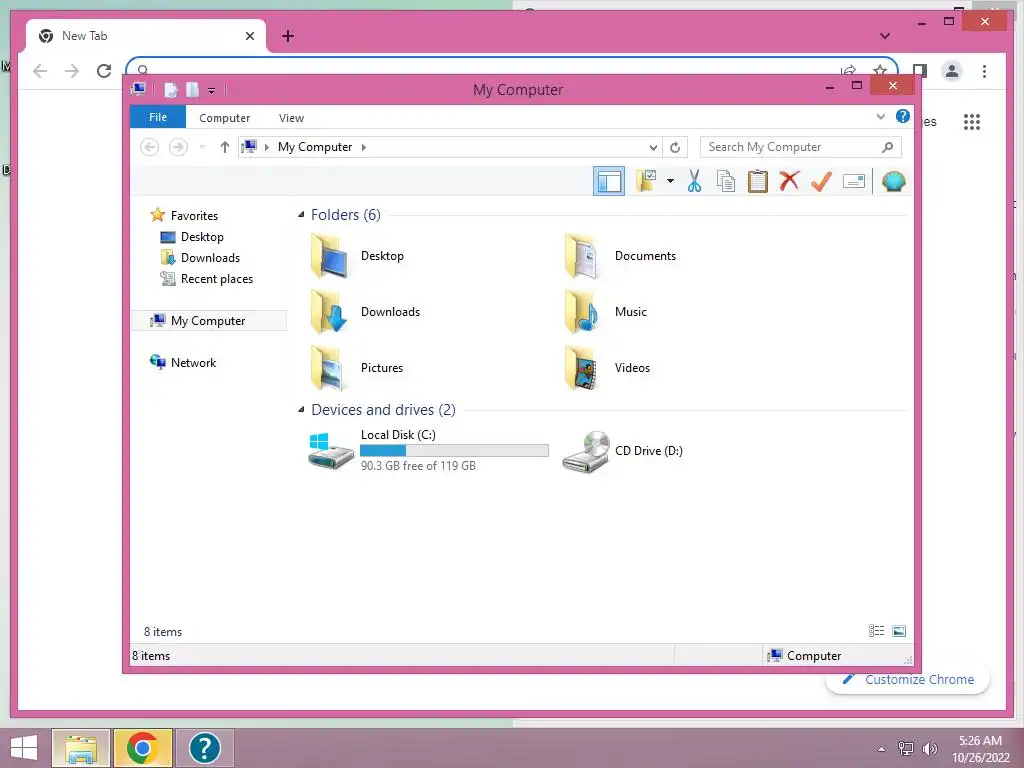Image resolution: width=1024 pixels, height=768 pixels.
Task: Click the Explorer Back arrow button
Action: (150, 147)
